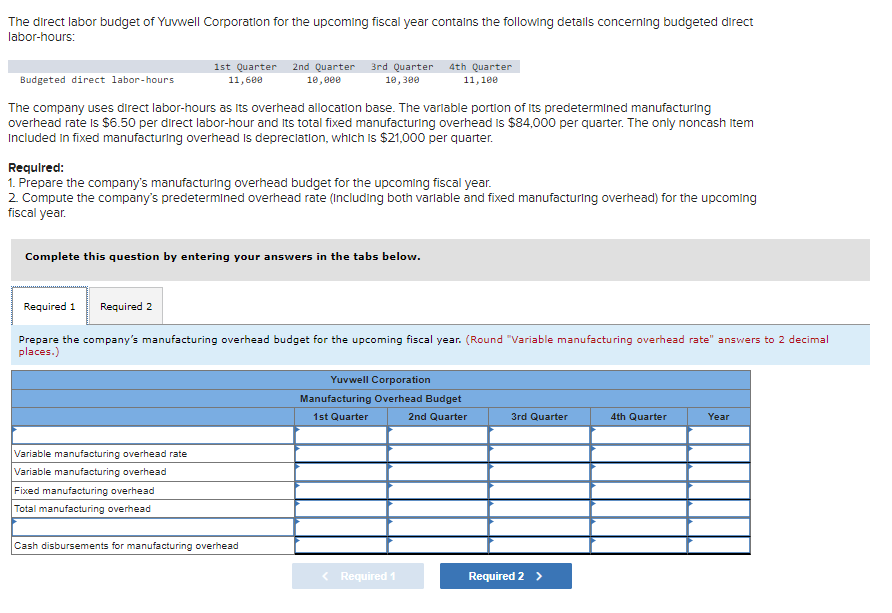Click 1st Quarter cell for Variable manufacturing overhead
The height and width of the screenshot is (613, 892).
(x=341, y=472)
